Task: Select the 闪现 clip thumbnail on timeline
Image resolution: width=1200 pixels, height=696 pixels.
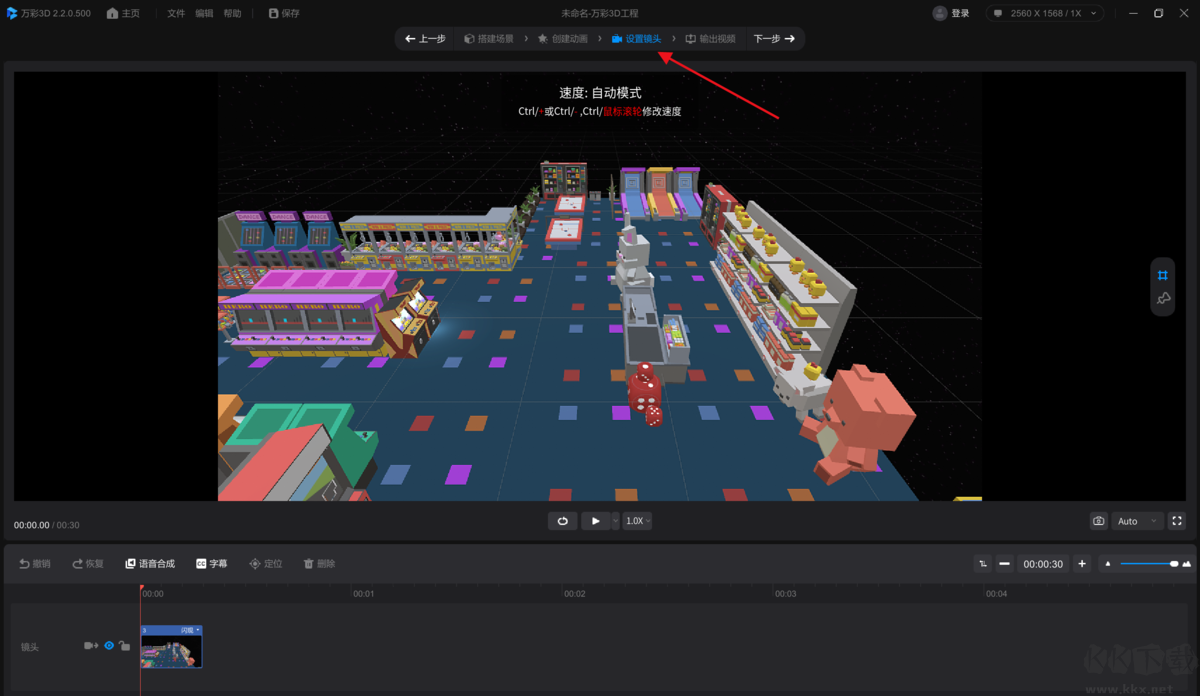Action: (171, 645)
